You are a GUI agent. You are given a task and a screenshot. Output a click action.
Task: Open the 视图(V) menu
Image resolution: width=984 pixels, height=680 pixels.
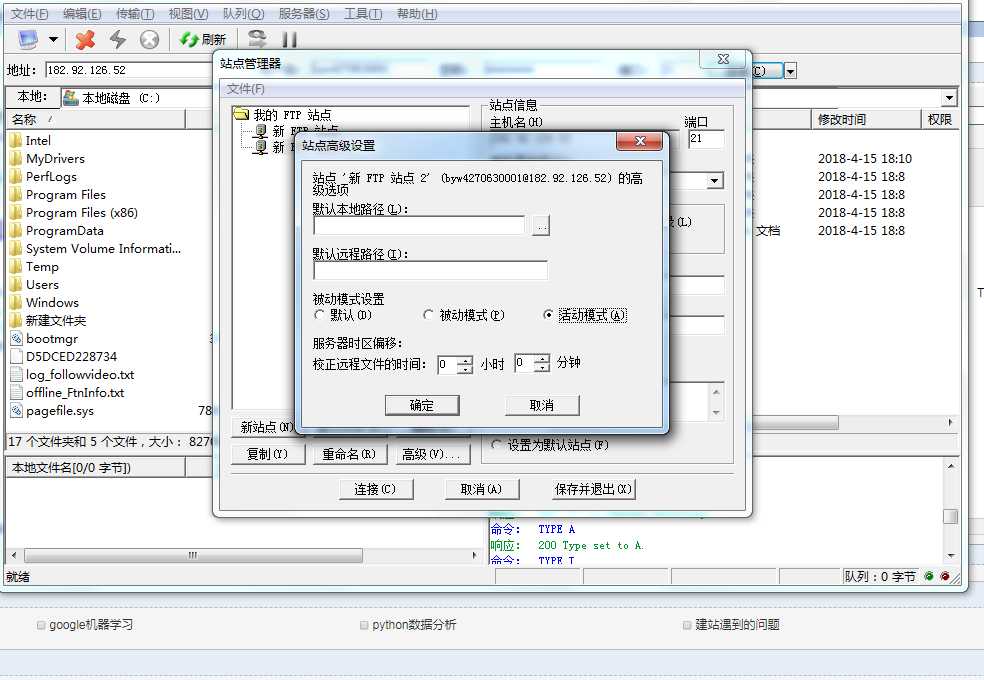point(188,14)
